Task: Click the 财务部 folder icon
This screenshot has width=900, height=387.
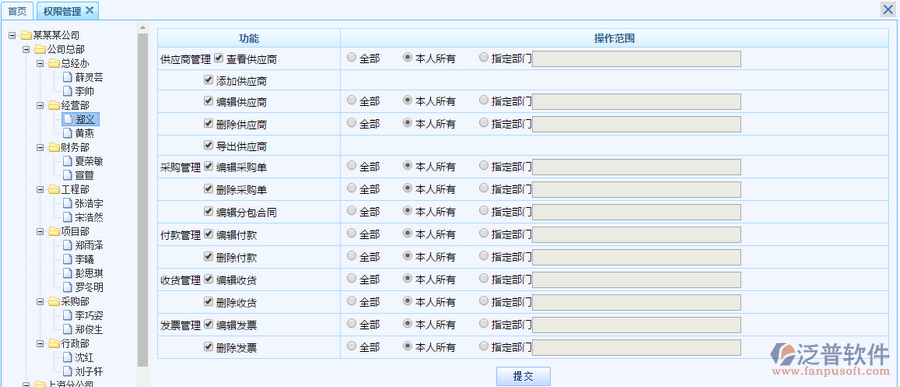Action: pyautogui.click(x=54, y=147)
